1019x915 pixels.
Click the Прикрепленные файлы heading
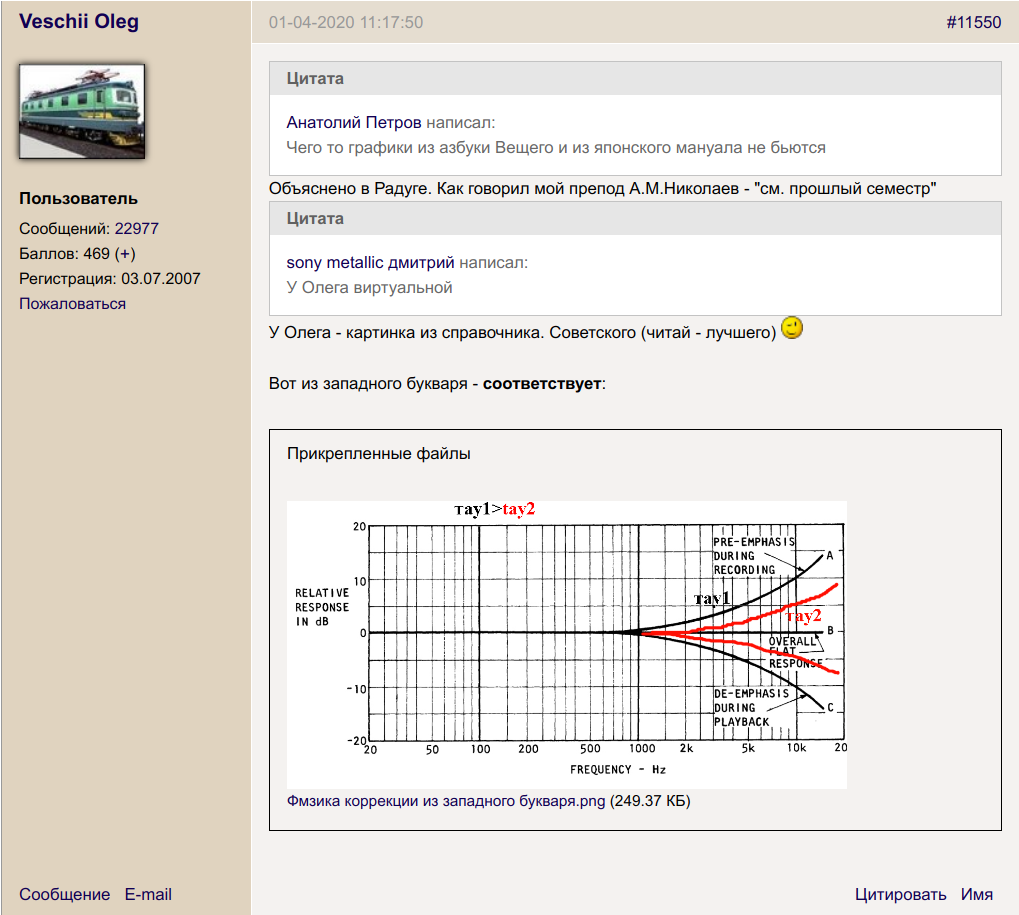click(378, 454)
